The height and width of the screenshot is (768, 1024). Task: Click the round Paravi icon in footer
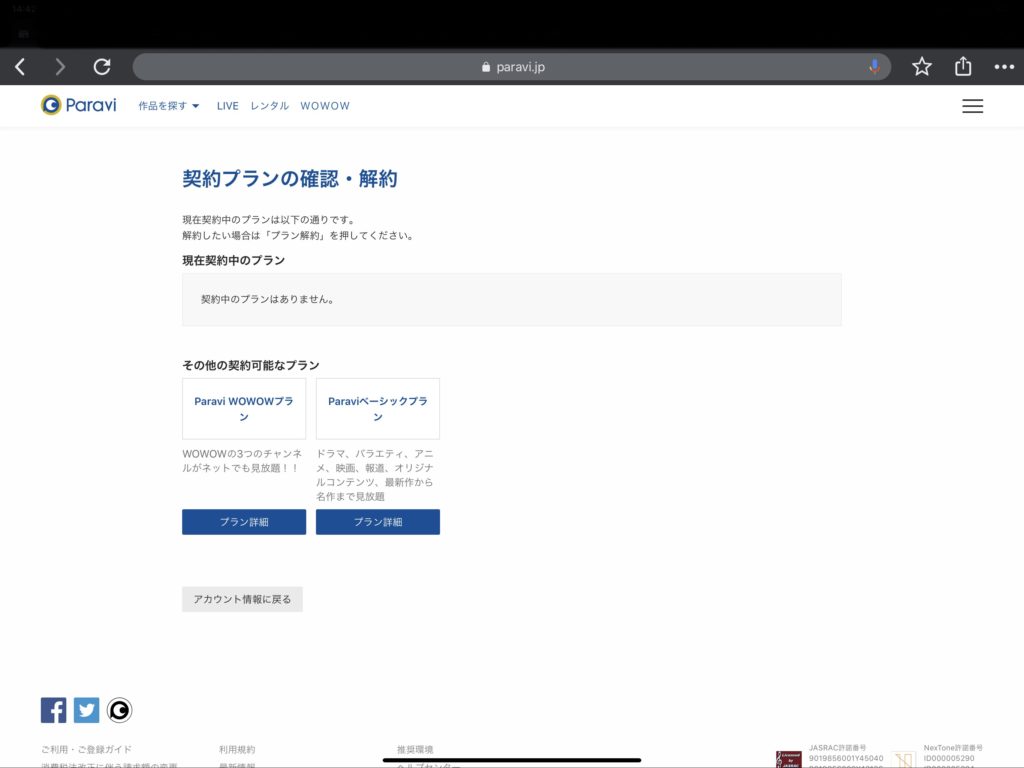pos(120,710)
